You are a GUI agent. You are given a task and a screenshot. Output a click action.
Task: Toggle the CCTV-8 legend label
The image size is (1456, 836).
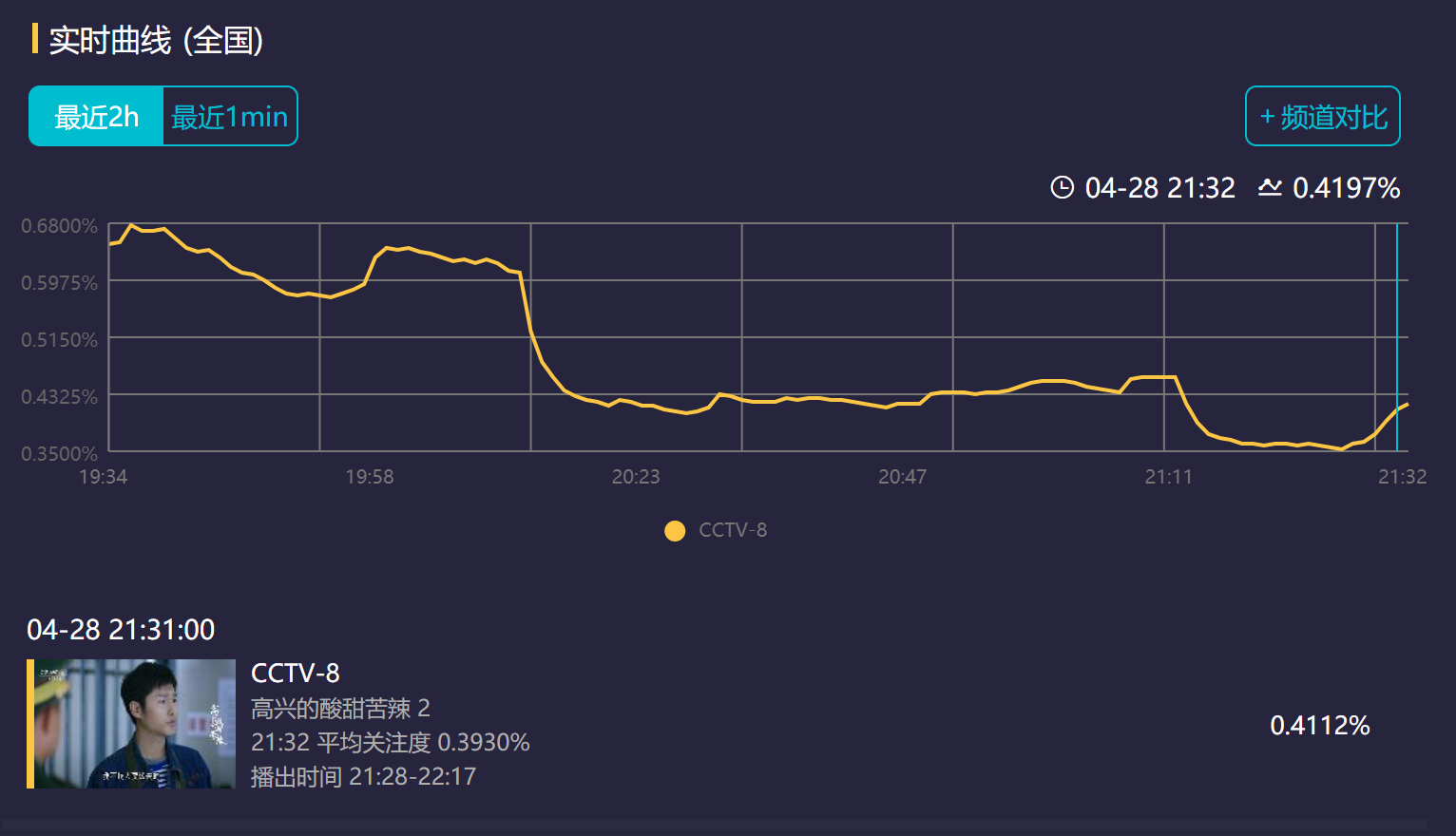733,530
